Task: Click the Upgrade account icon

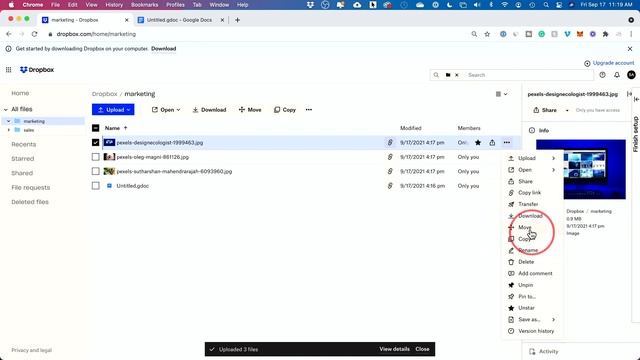Action: [x=587, y=63]
